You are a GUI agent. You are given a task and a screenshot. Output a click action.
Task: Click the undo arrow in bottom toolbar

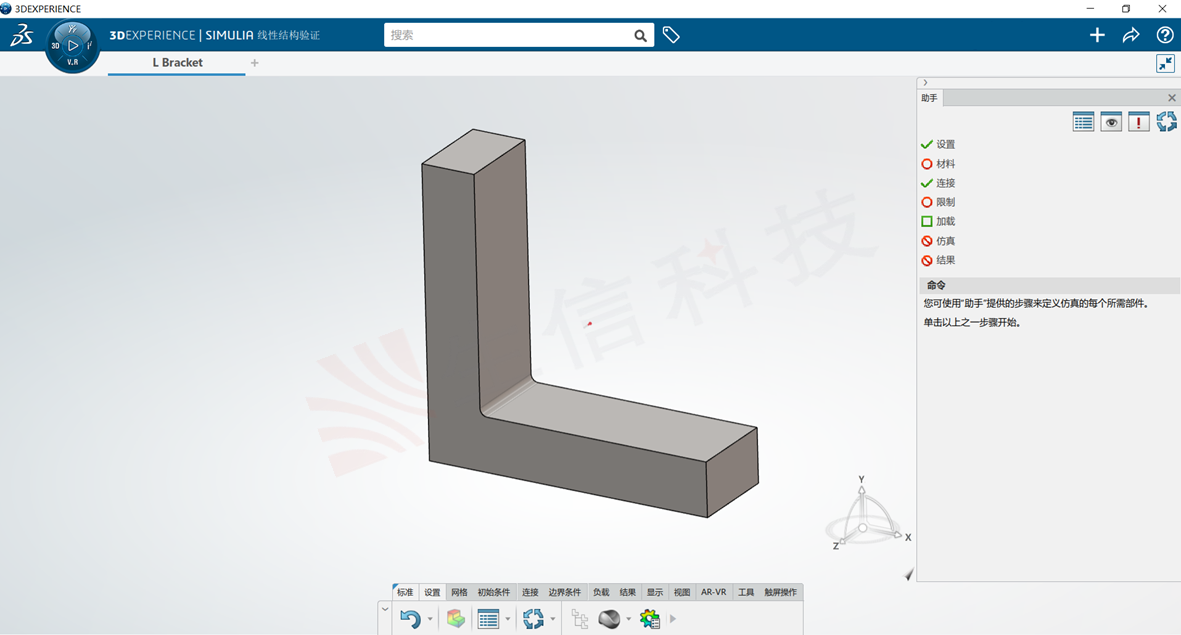(410, 619)
